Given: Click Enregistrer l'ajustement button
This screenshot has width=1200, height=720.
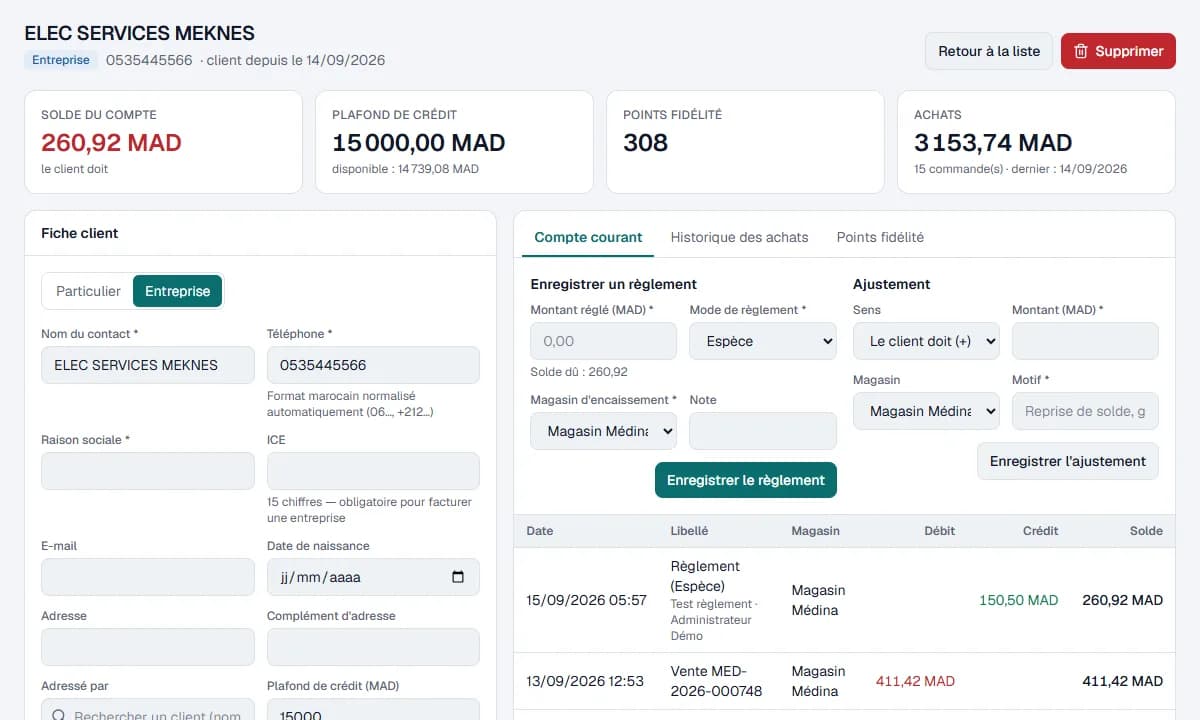Looking at the screenshot, I should (1068, 461).
